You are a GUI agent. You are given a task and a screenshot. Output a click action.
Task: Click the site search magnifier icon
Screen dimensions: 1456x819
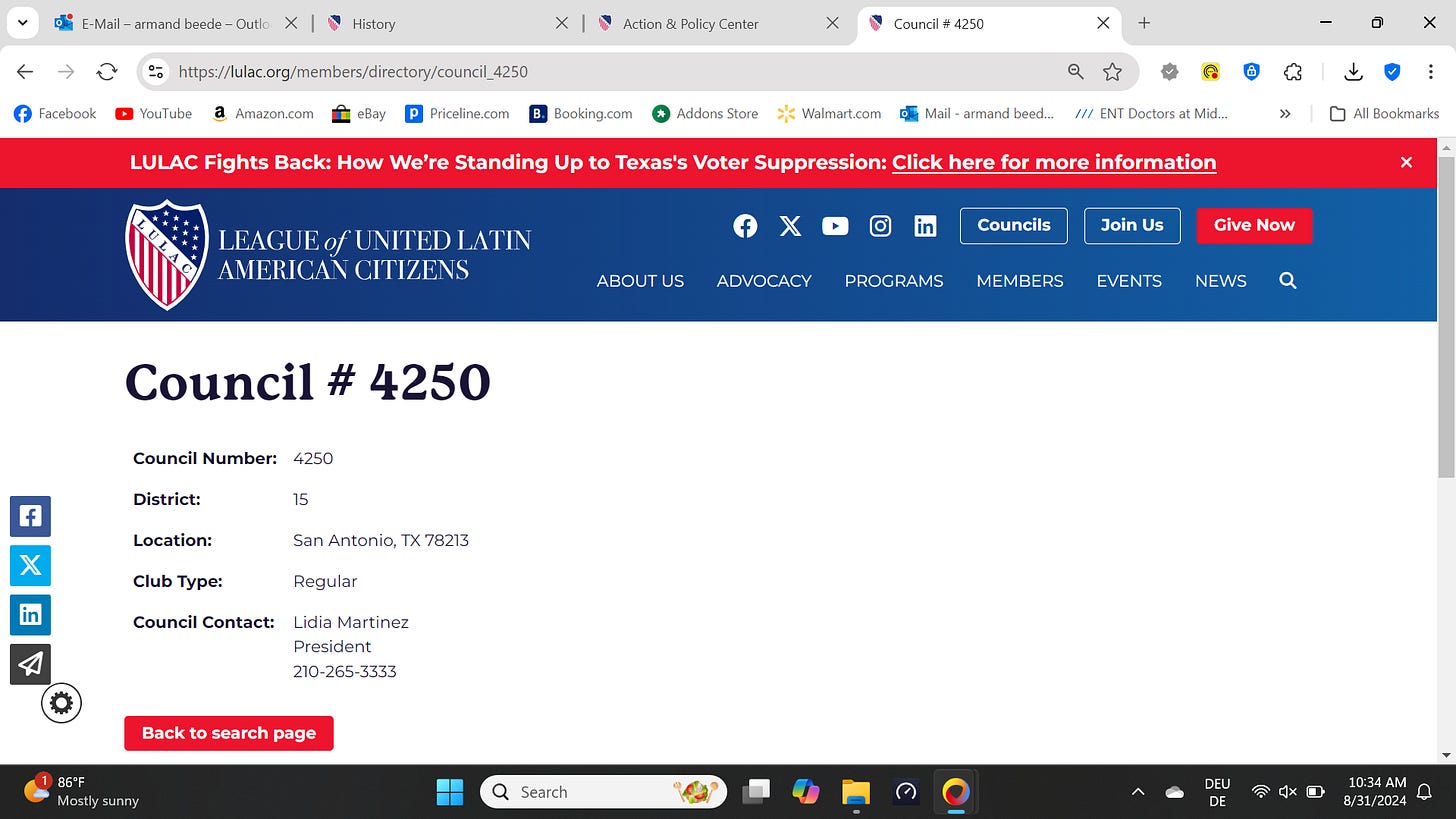click(1288, 281)
